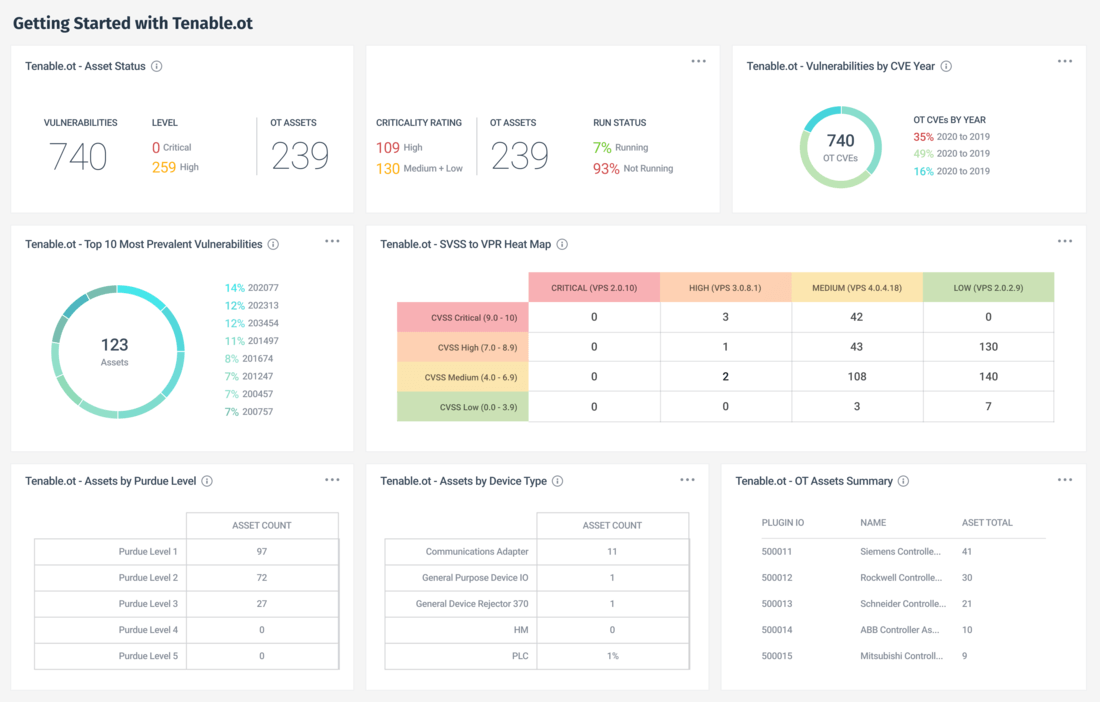Select the 11% 201497 legend entry

click(x=252, y=341)
